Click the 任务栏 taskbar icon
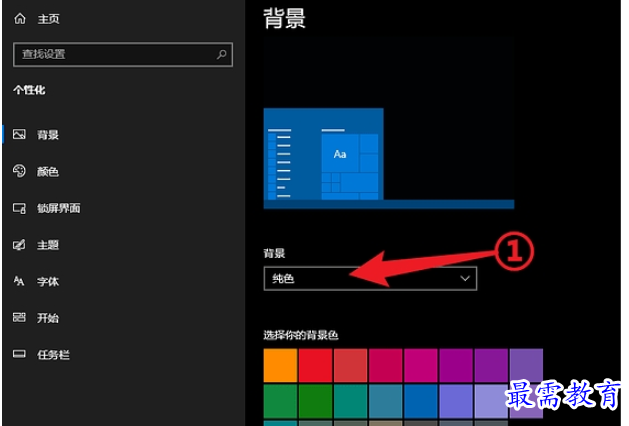629x426 pixels. click(19, 354)
